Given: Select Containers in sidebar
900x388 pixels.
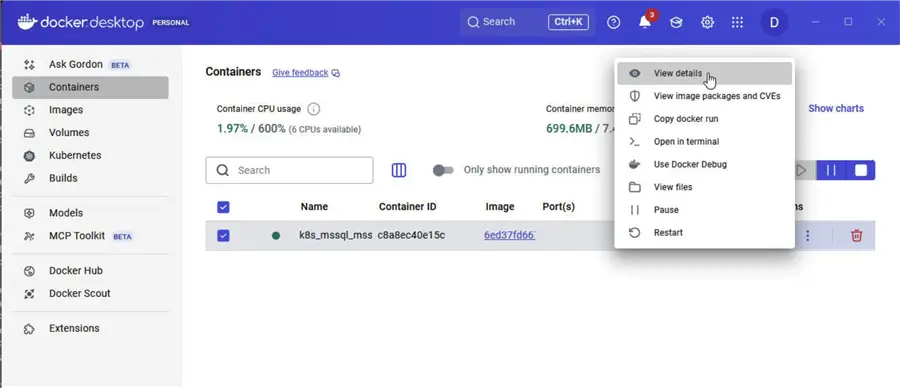Looking at the screenshot, I should 90,87.
